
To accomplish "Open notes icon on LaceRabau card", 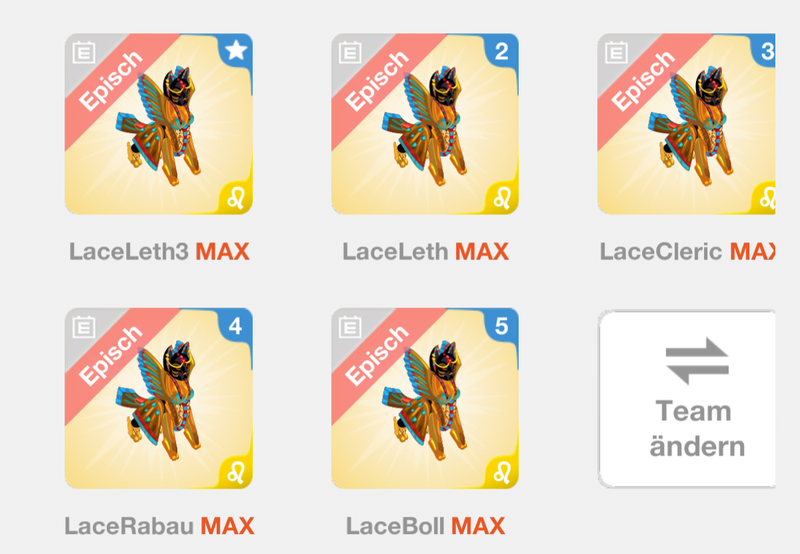I will pyautogui.click(x=84, y=327).
